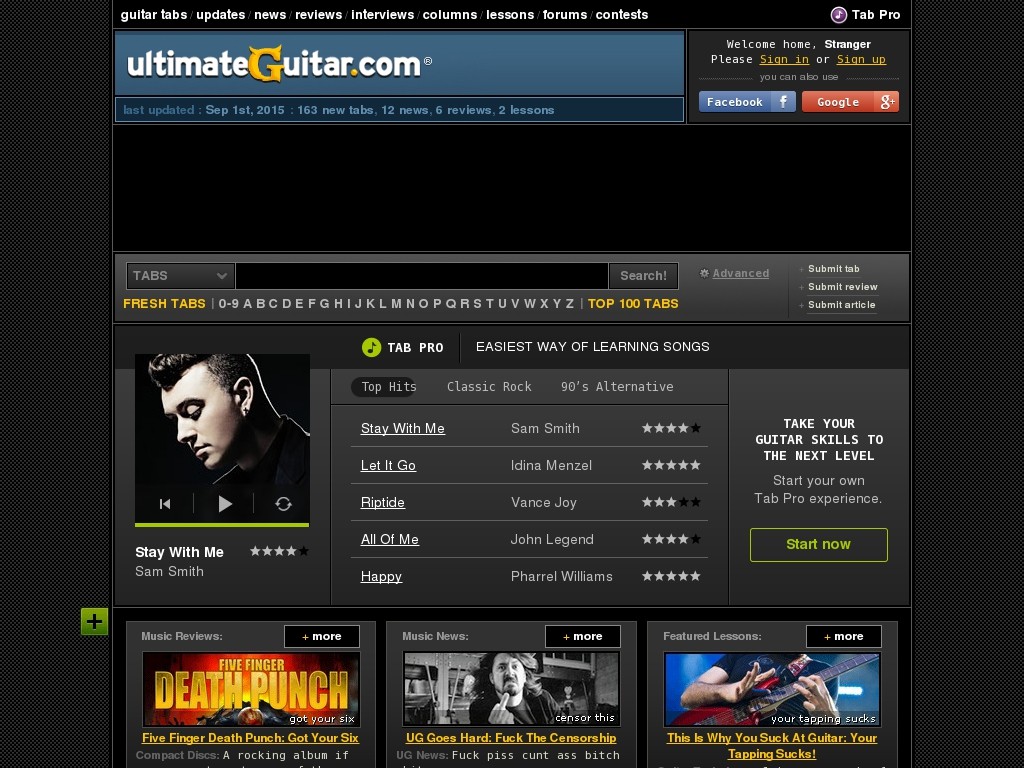Click more button in Music News
This screenshot has width=1024, height=768.
click(x=583, y=636)
